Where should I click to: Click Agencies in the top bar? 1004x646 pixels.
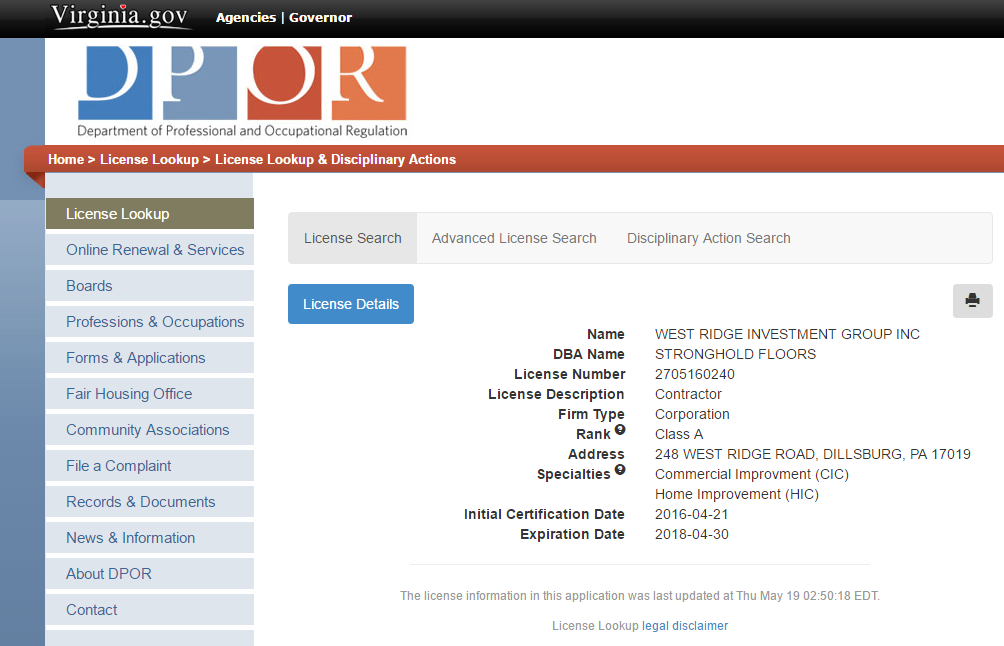pos(246,17)
